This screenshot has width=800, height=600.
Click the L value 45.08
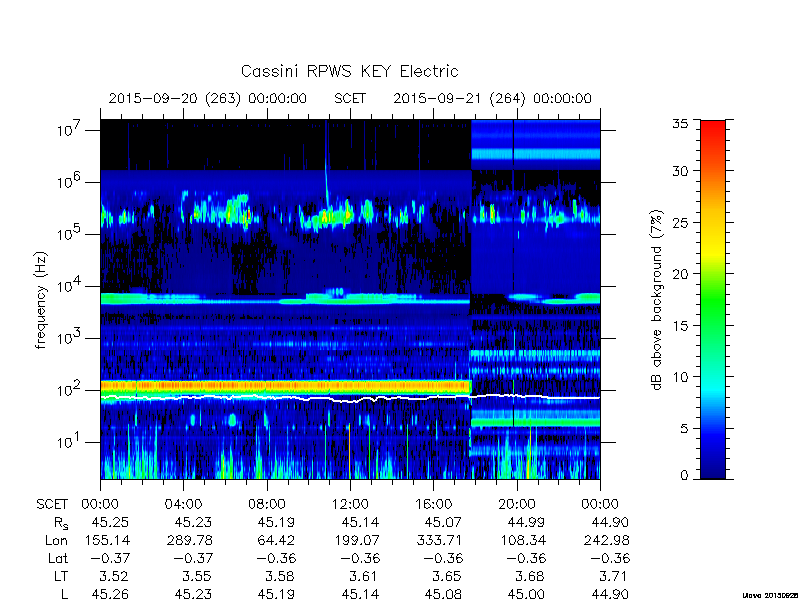click(443, 594)
